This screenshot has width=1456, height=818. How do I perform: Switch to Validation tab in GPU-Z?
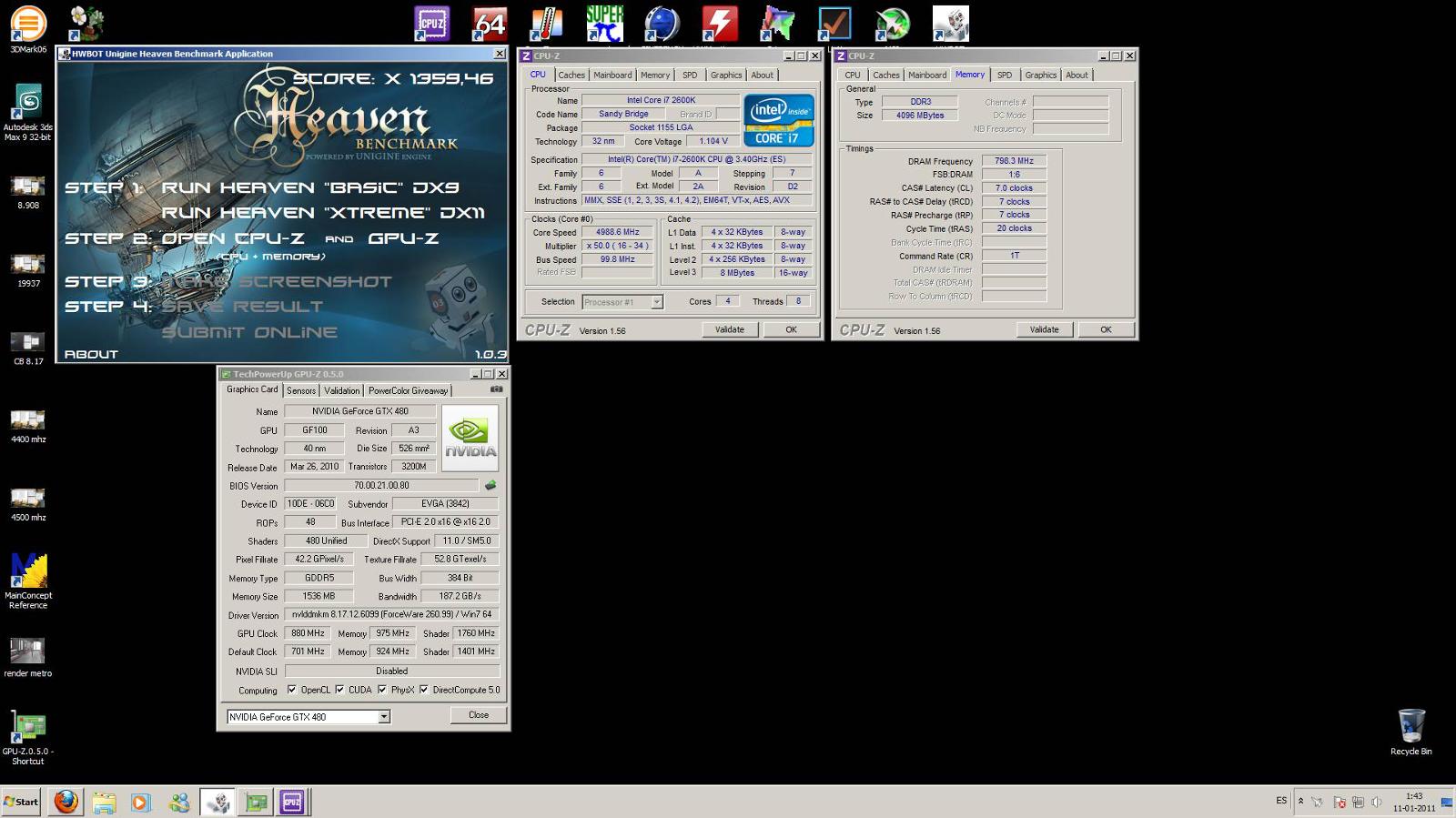341,390
